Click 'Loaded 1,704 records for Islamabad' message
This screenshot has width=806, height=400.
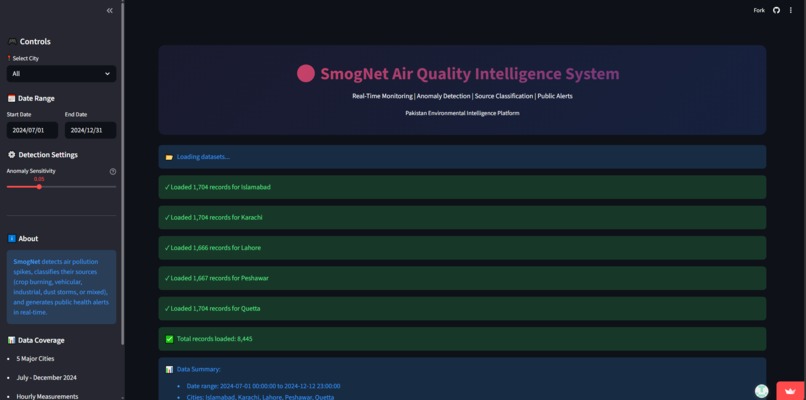[x=462, y=187]
